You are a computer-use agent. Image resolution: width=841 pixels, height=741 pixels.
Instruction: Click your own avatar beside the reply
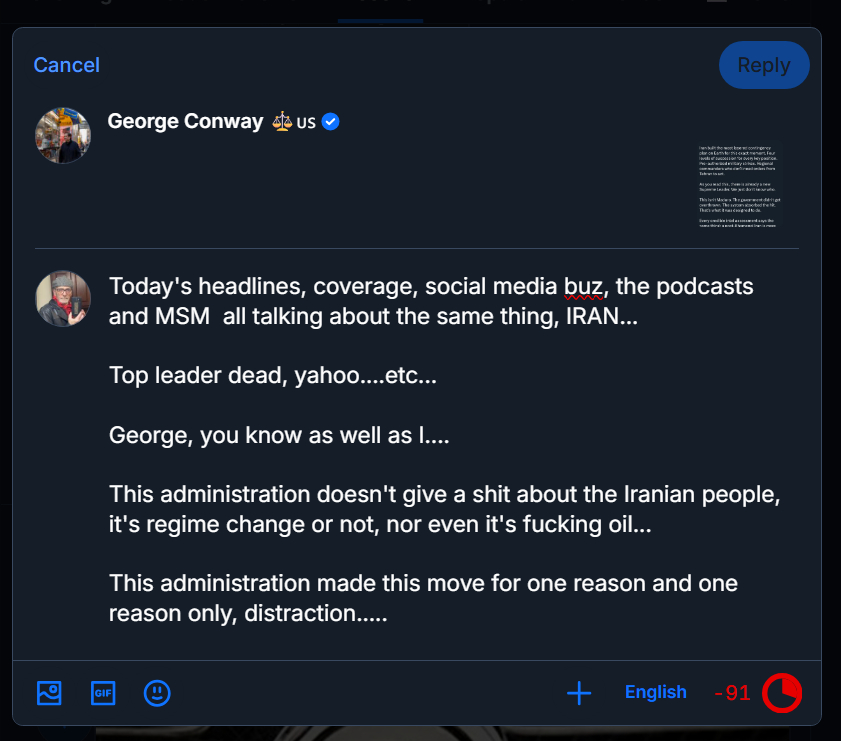click(x=63, y=298)
